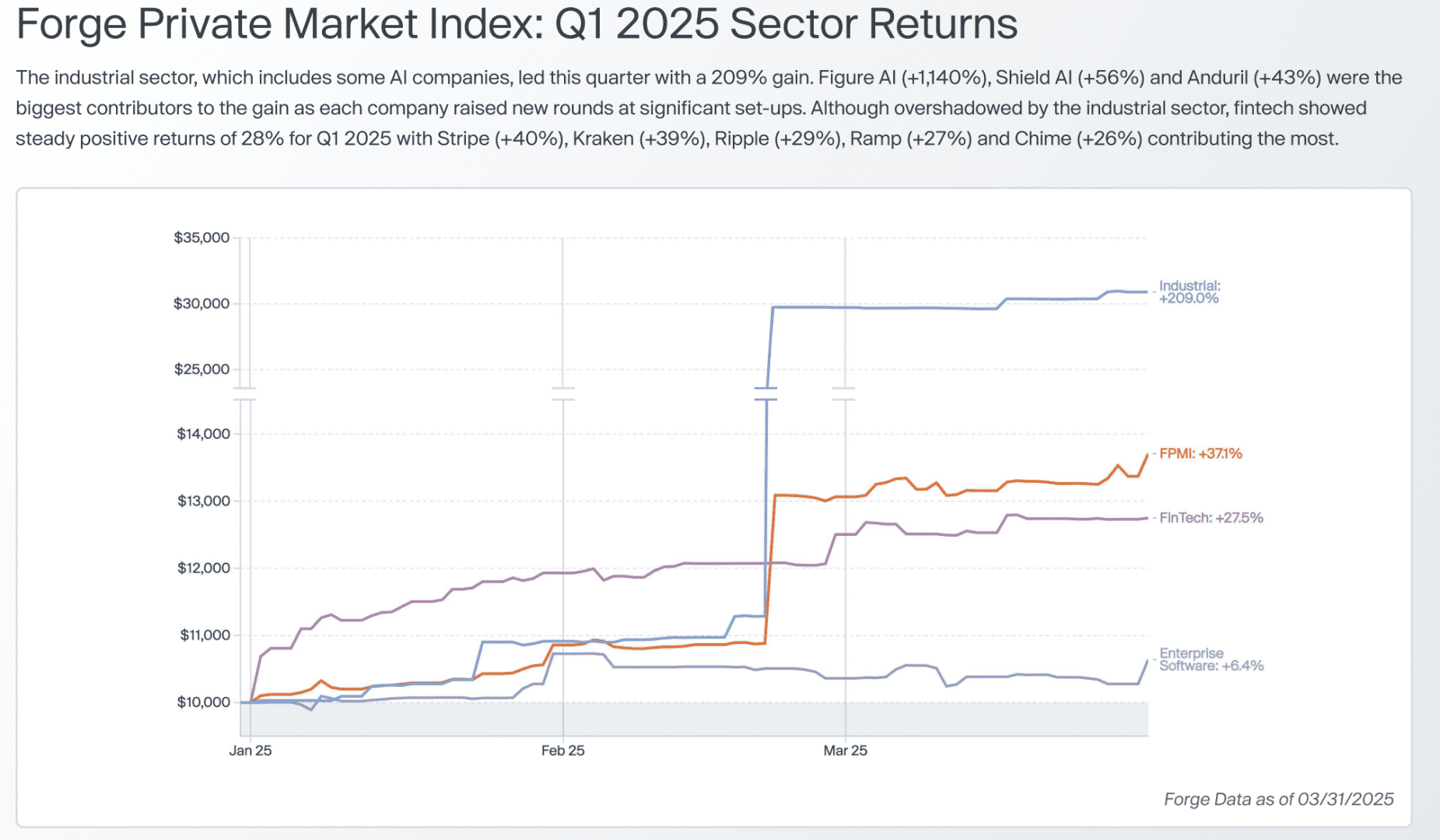Image resolution: width=1440 pixels, height=840 pixels.
Task: Click the $14,000 y-axis tick label
Action: 203,434
